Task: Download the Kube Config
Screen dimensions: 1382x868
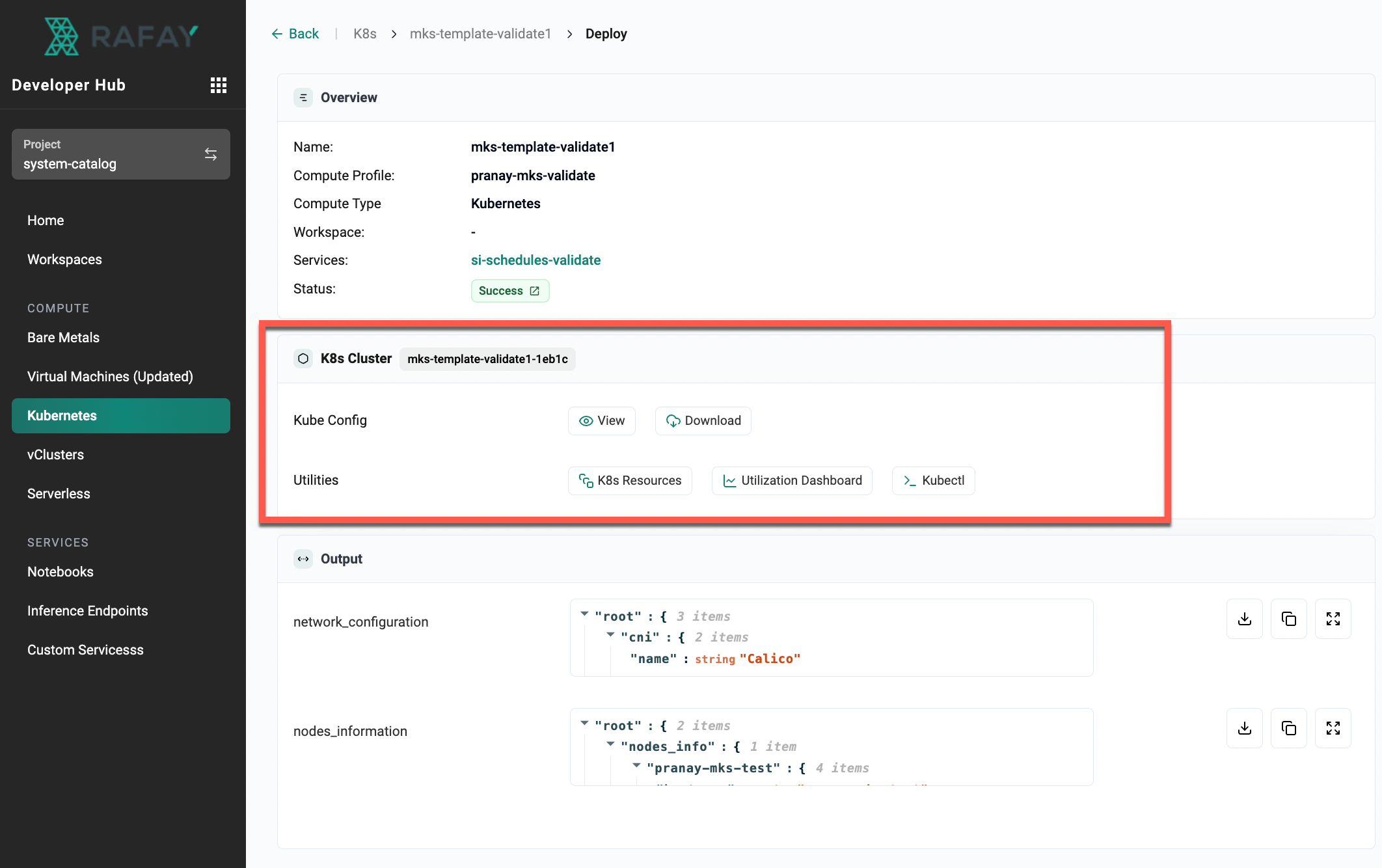Action: coord(703,421)
